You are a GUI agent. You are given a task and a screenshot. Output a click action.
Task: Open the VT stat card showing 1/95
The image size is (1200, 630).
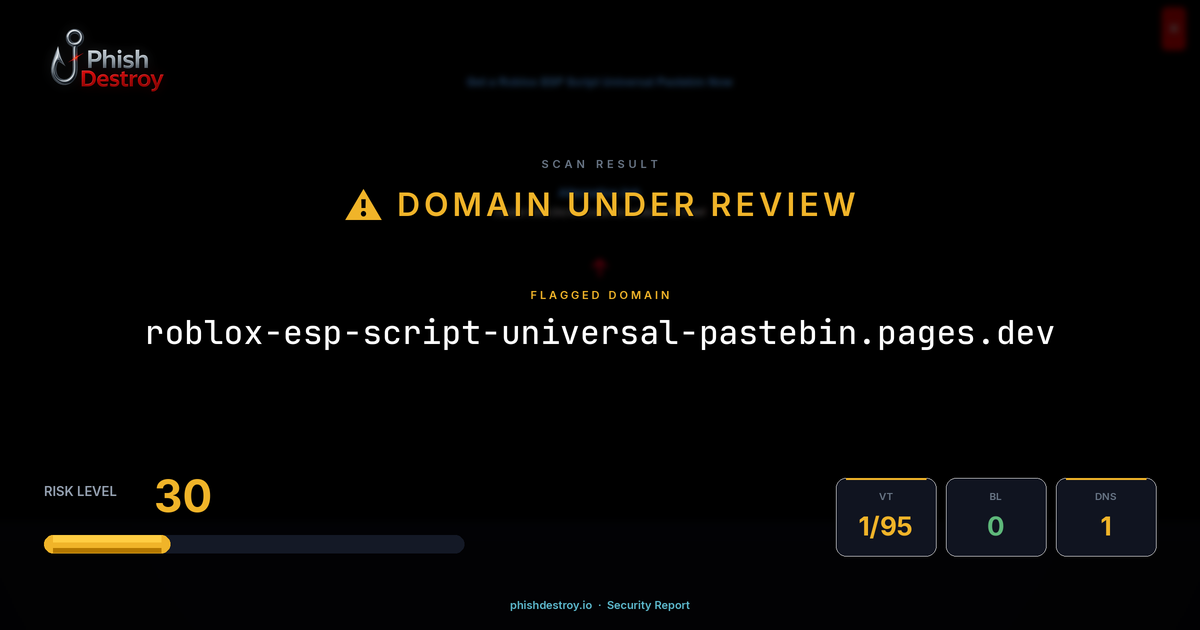click(x=886, y=517)
